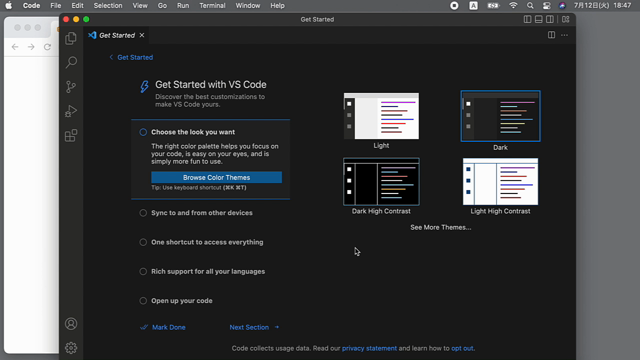Open the Customize Layout icon
This screenshot has height=360, width=640.
(x=566, y=19)
